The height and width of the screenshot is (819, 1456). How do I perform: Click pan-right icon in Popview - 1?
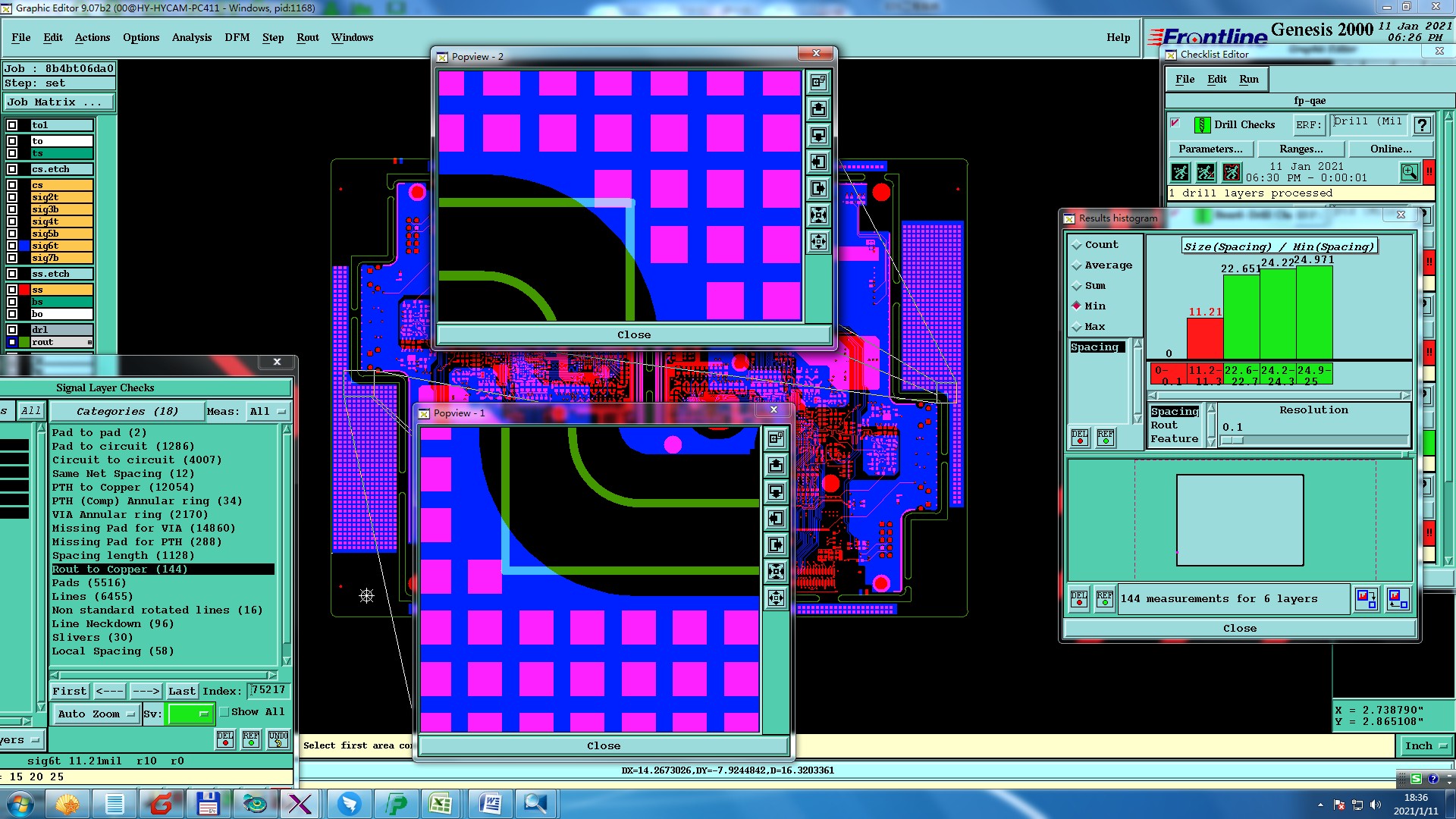tap(776, 544)
